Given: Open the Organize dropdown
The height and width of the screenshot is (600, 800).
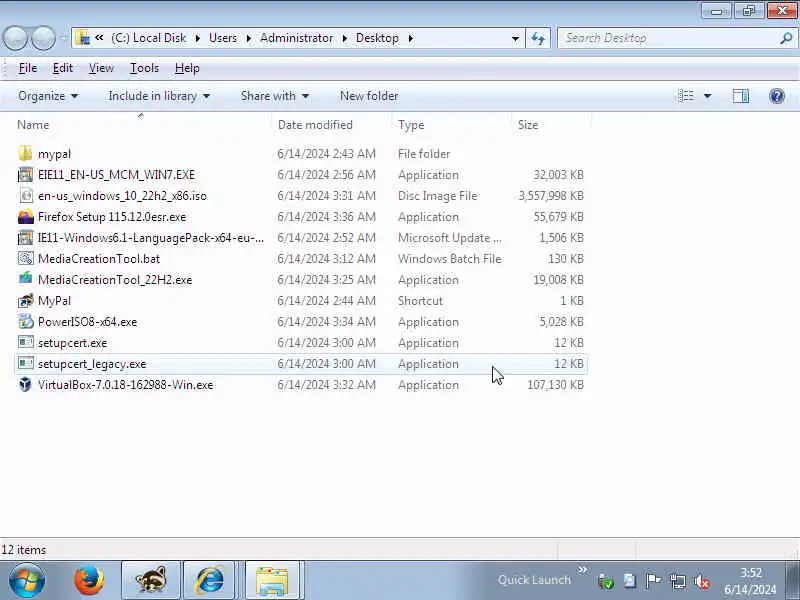Looking at the screenshot, I should 48,96.
